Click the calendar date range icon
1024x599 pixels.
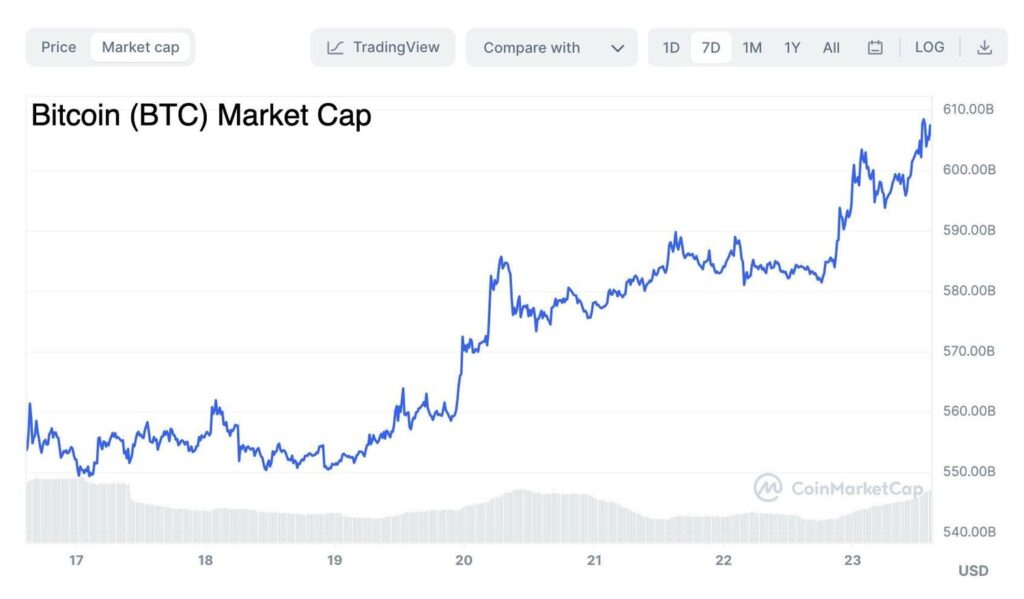(875, 47)
